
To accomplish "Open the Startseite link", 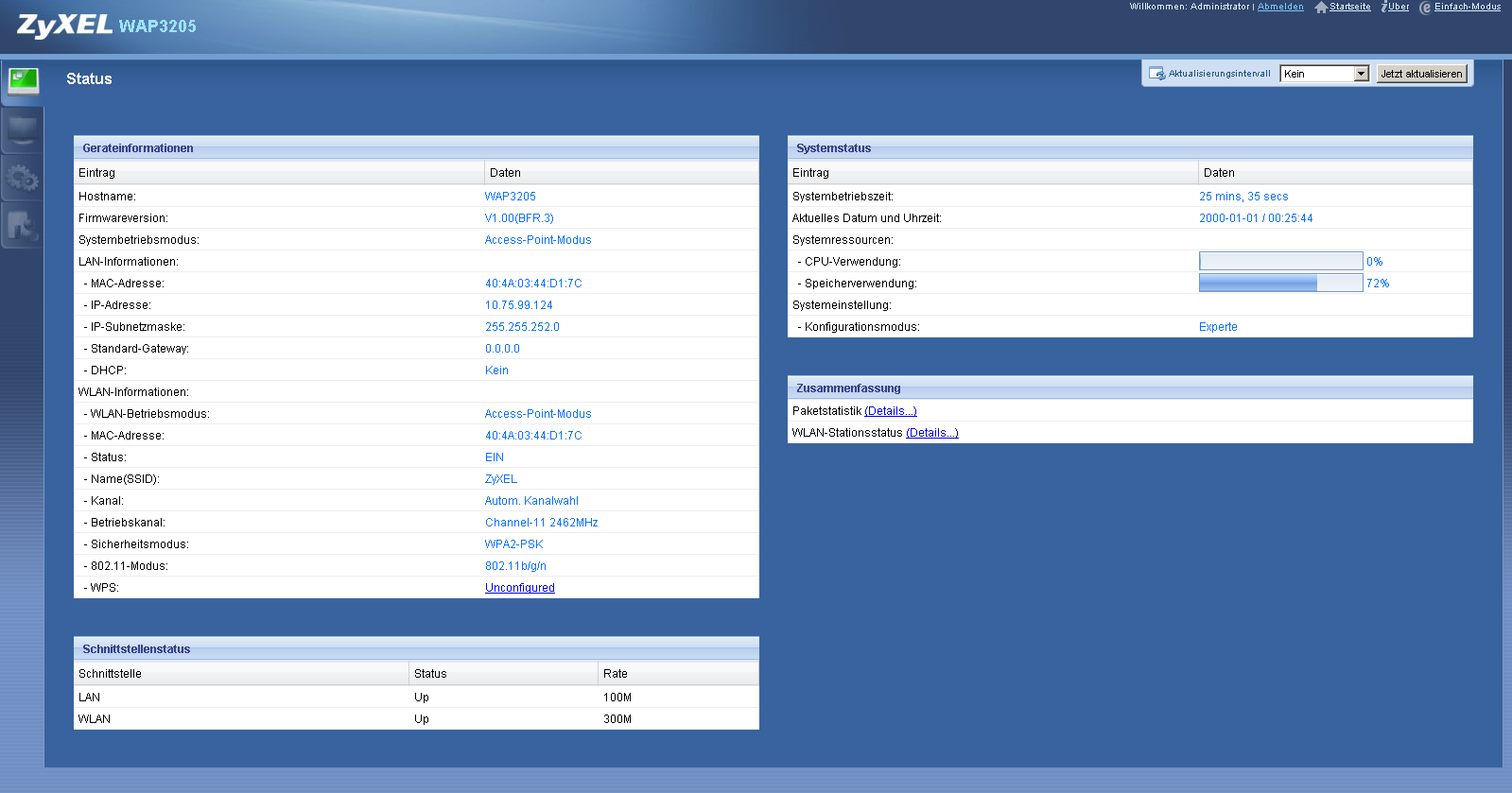I will click(x=1350, y=7).
